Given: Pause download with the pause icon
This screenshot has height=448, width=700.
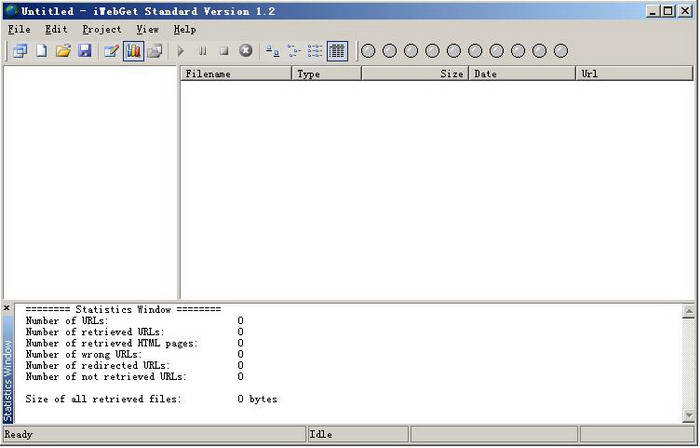Looking at the screenshot, I should [203, 51].
